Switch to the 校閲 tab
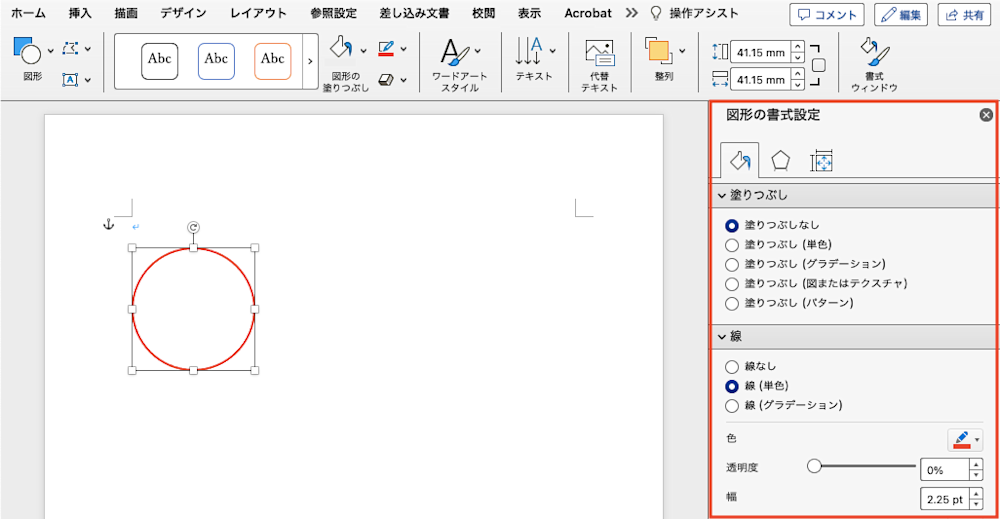The image size is (1000, 519). [x=483, y=13]
